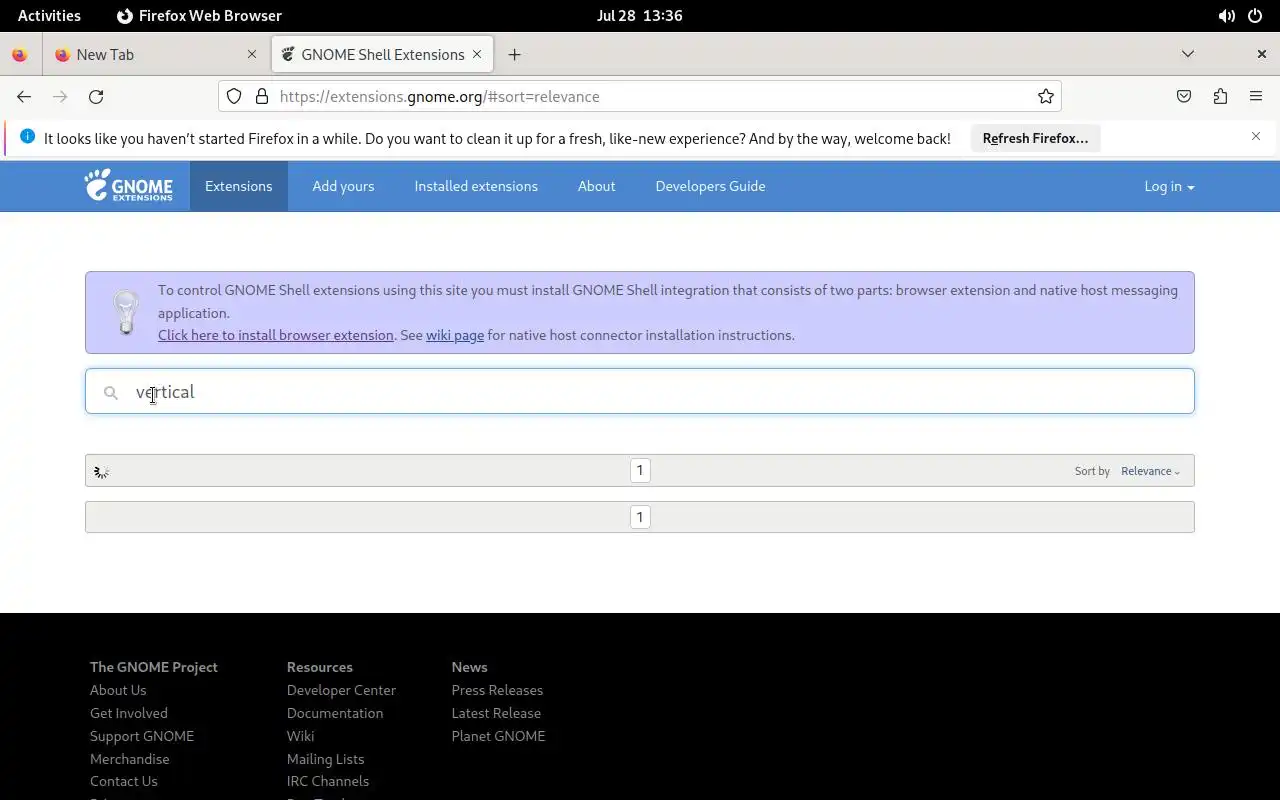Viewport: 1280px width, 800px height.
Task: Open the Support GNOME footer link
Action: pyautogui.click(x=142, y=736)
